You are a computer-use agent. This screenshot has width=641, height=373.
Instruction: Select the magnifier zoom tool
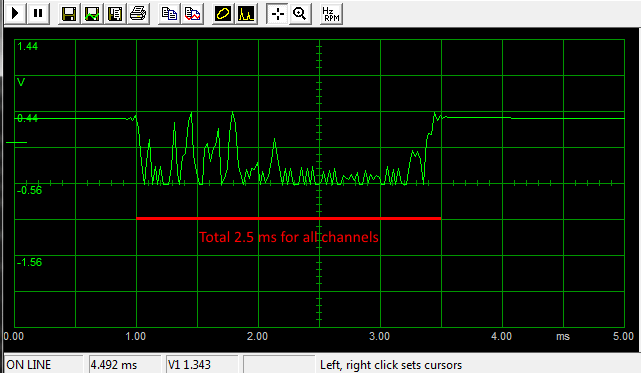click(x=300, y=13)
